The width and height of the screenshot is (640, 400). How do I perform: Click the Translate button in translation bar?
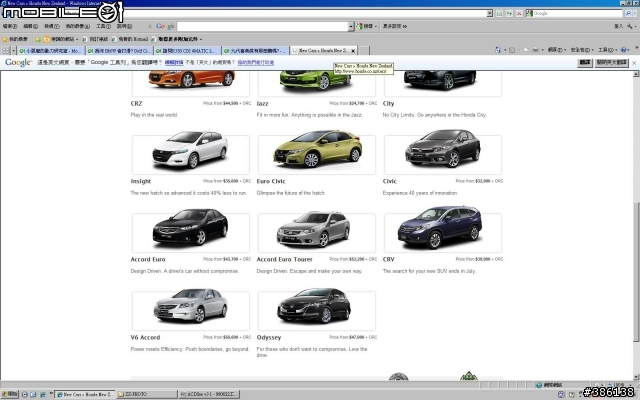click(585, 62)
